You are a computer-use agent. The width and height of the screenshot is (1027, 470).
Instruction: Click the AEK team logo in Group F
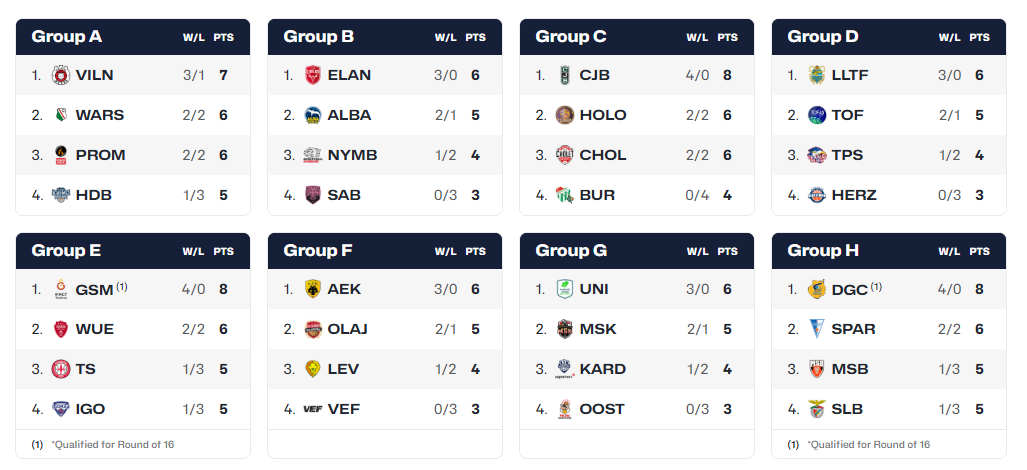(x=313, y=289)
